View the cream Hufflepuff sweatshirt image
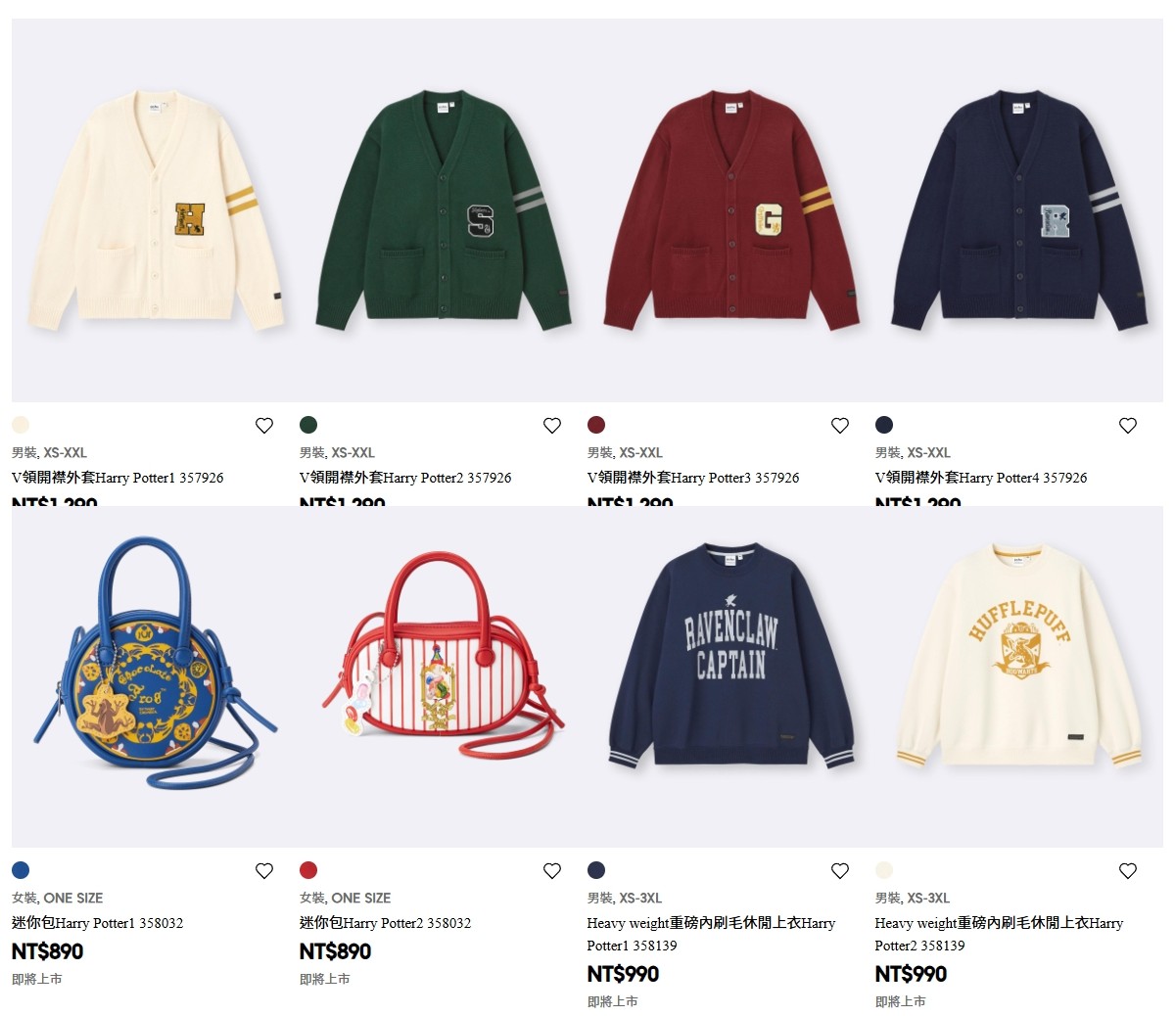This screenshot has width=1176, height=1016. 1019,676
